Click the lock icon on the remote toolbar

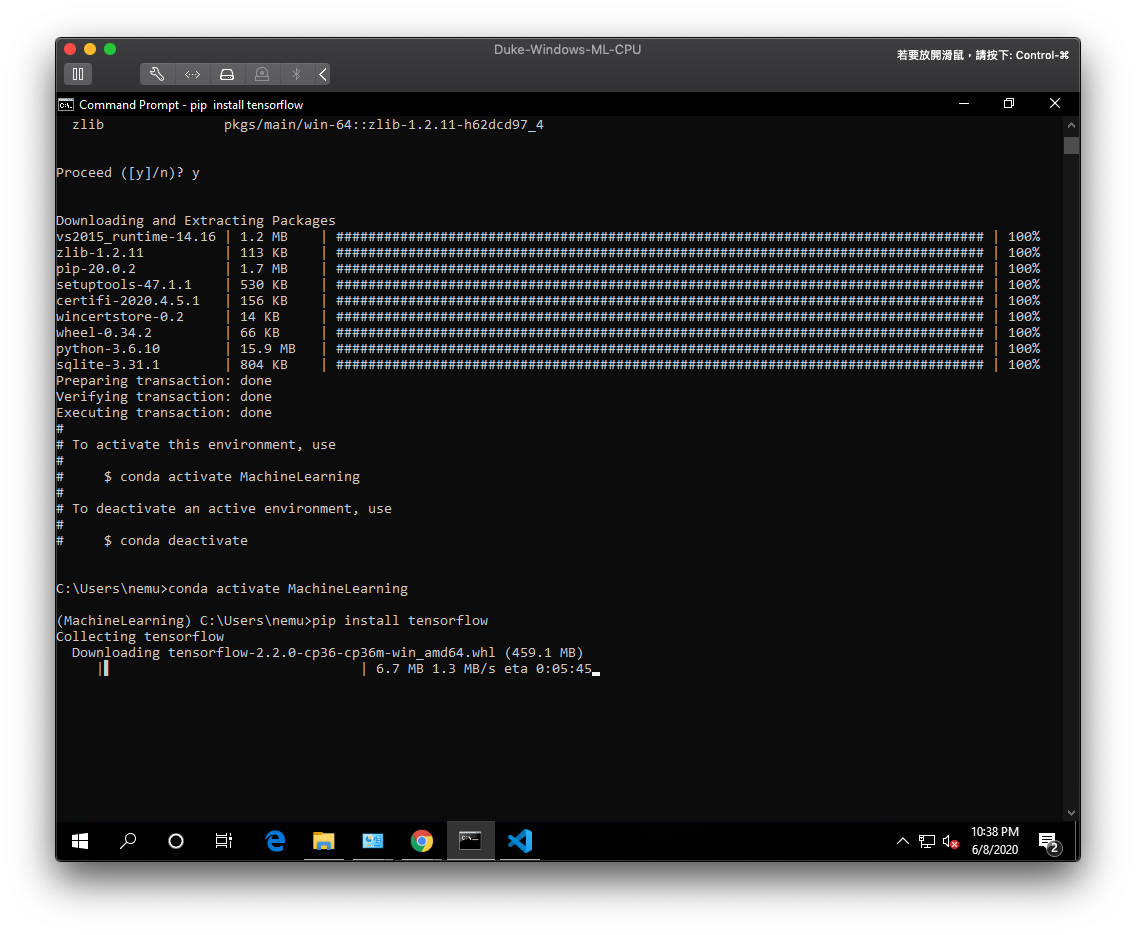261,74
